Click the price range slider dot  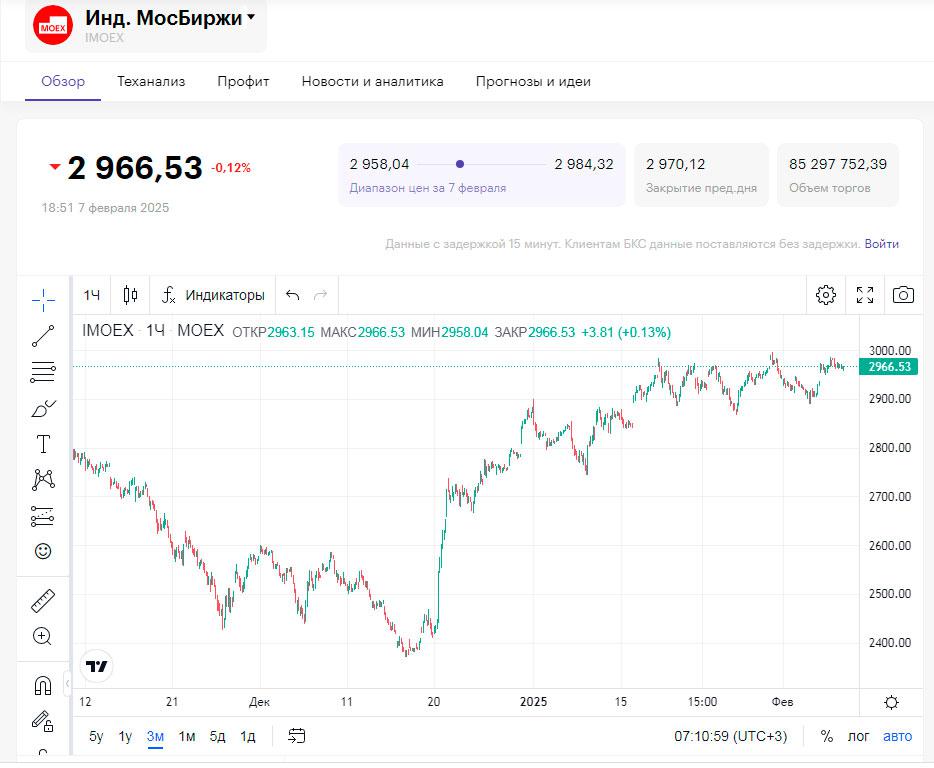click(460, 164)
